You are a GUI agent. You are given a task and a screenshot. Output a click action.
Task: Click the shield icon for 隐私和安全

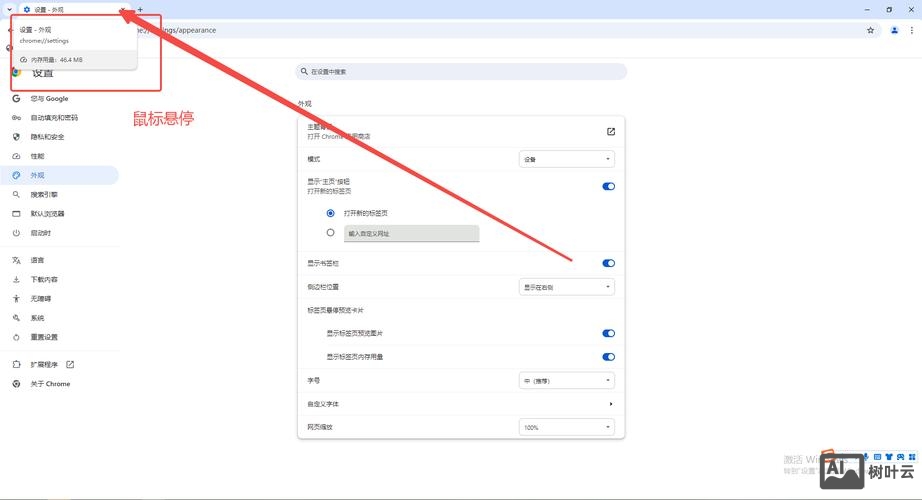(x=16, y=136)
